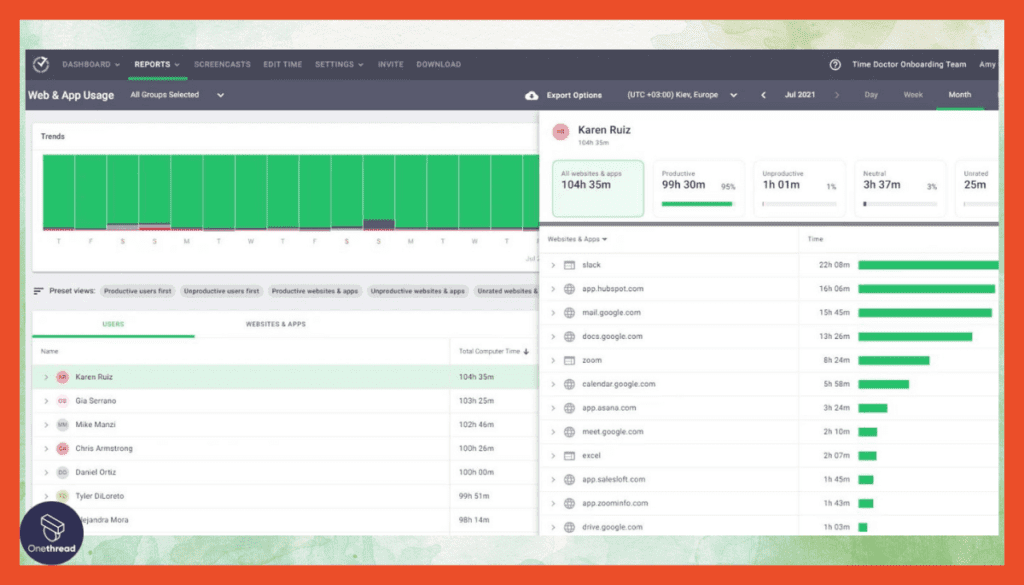This screenshot has height=585, width=1024.
Task: Open the Dashboard dropdown menu
Action: [x=91, y=65]
